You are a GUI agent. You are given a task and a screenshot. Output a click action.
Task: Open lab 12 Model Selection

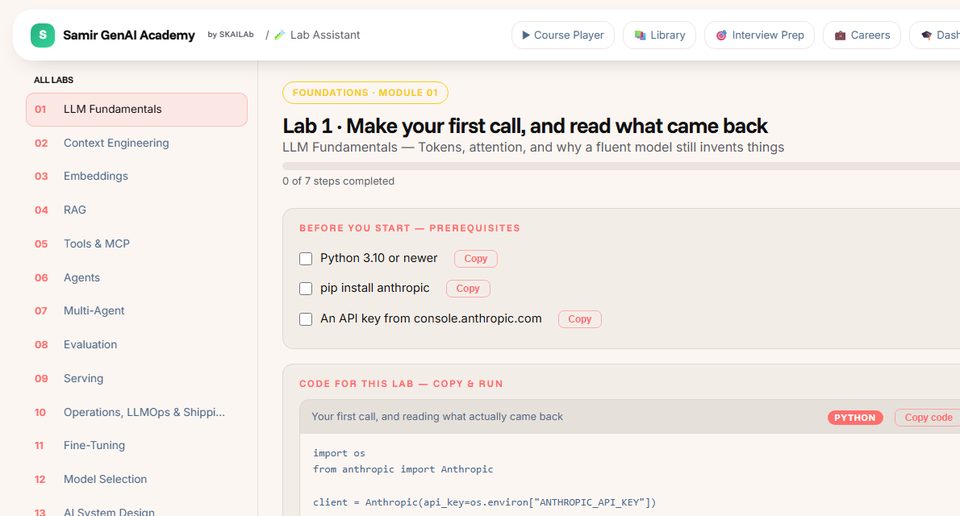click(x=137, y=479)
